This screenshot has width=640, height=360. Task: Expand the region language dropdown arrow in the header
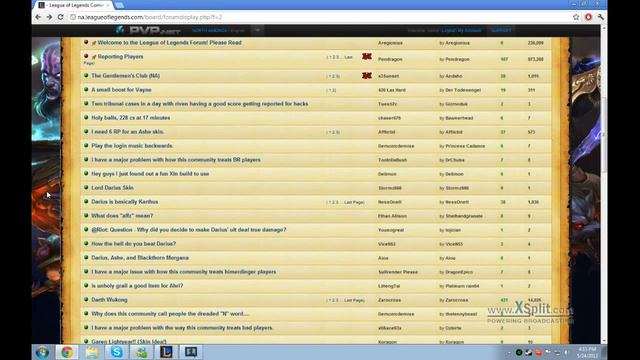pyautogui.click(x=258, y=30)
